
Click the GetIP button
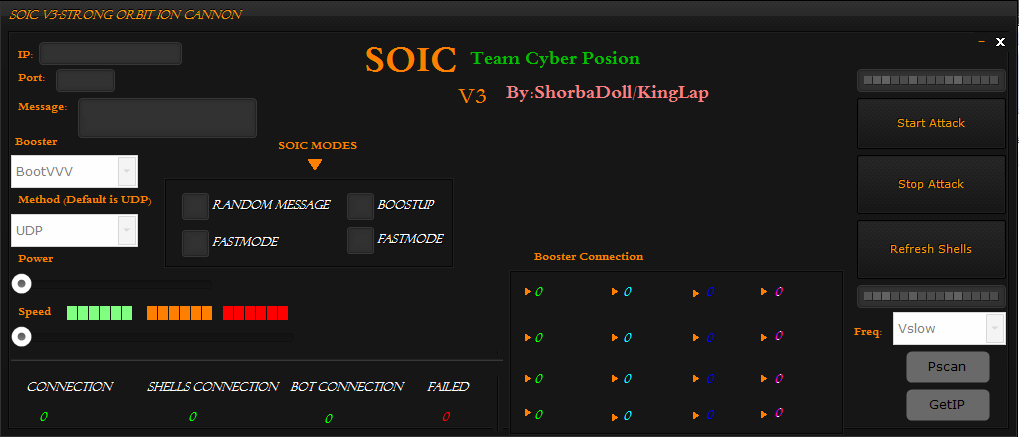[948, 405]
